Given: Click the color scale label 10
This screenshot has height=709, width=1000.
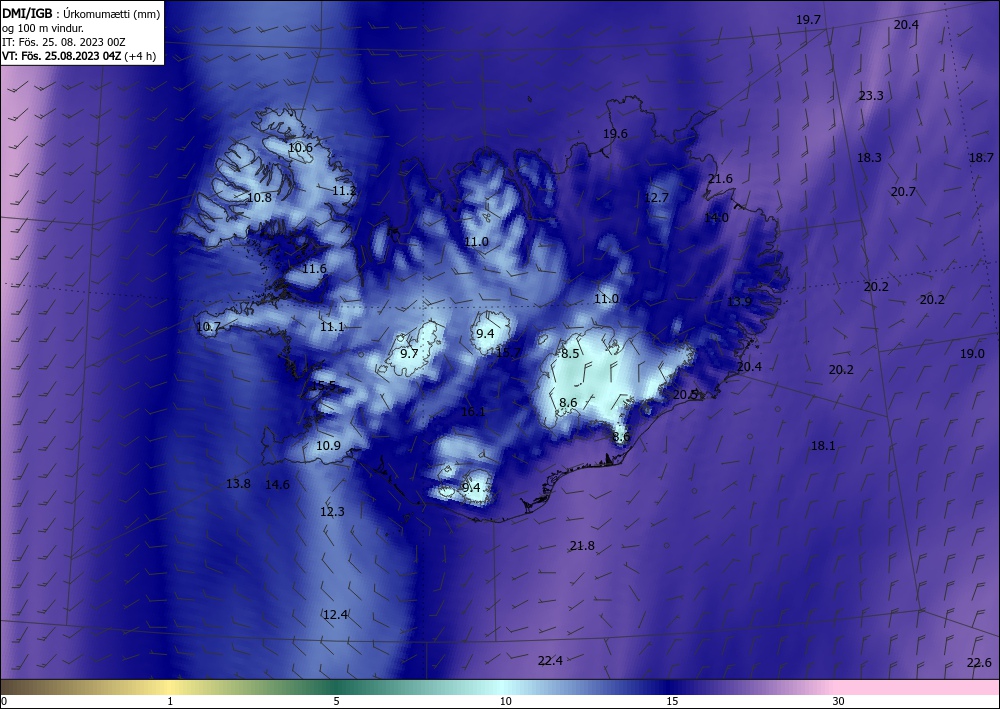Looking at the screenshot, I should 505,701.
